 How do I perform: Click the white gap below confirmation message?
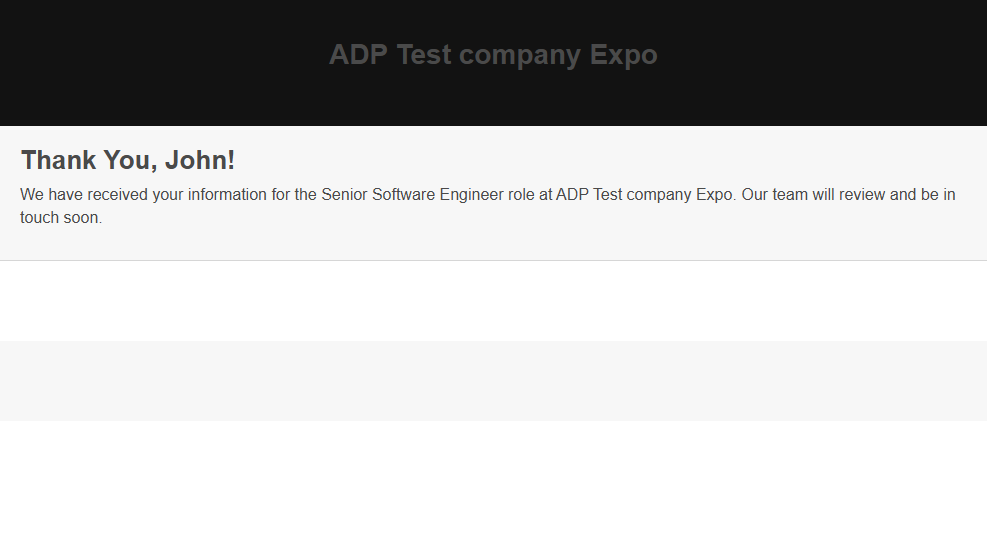493,301
